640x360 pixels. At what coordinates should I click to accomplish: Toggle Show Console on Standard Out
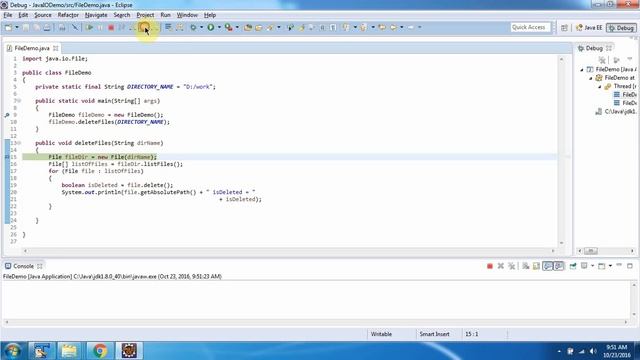[548, 266]
